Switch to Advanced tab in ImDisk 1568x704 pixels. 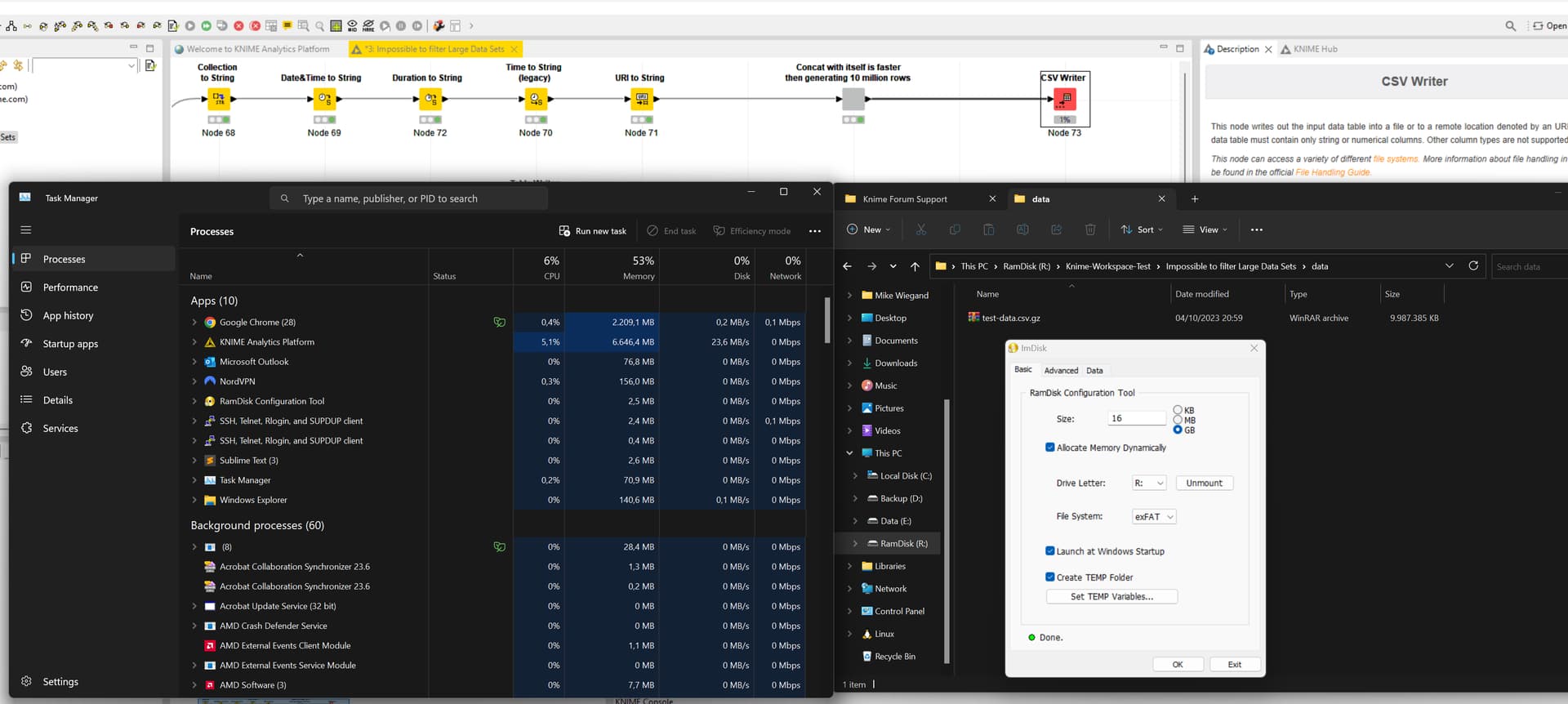(1061, 371)
